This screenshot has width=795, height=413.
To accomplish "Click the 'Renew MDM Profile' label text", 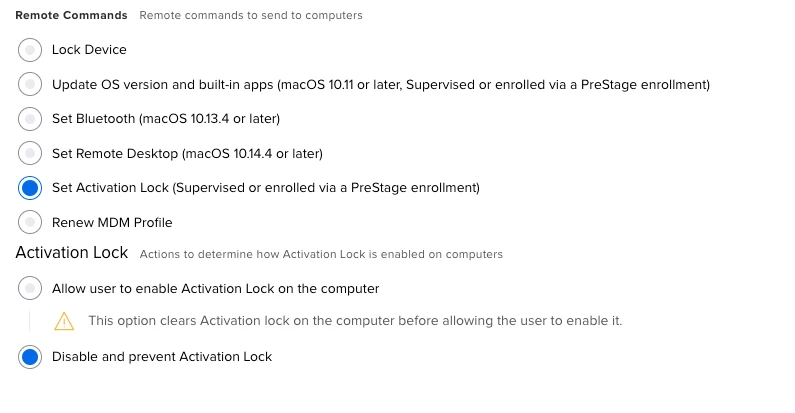I will (x=112, y=222).
